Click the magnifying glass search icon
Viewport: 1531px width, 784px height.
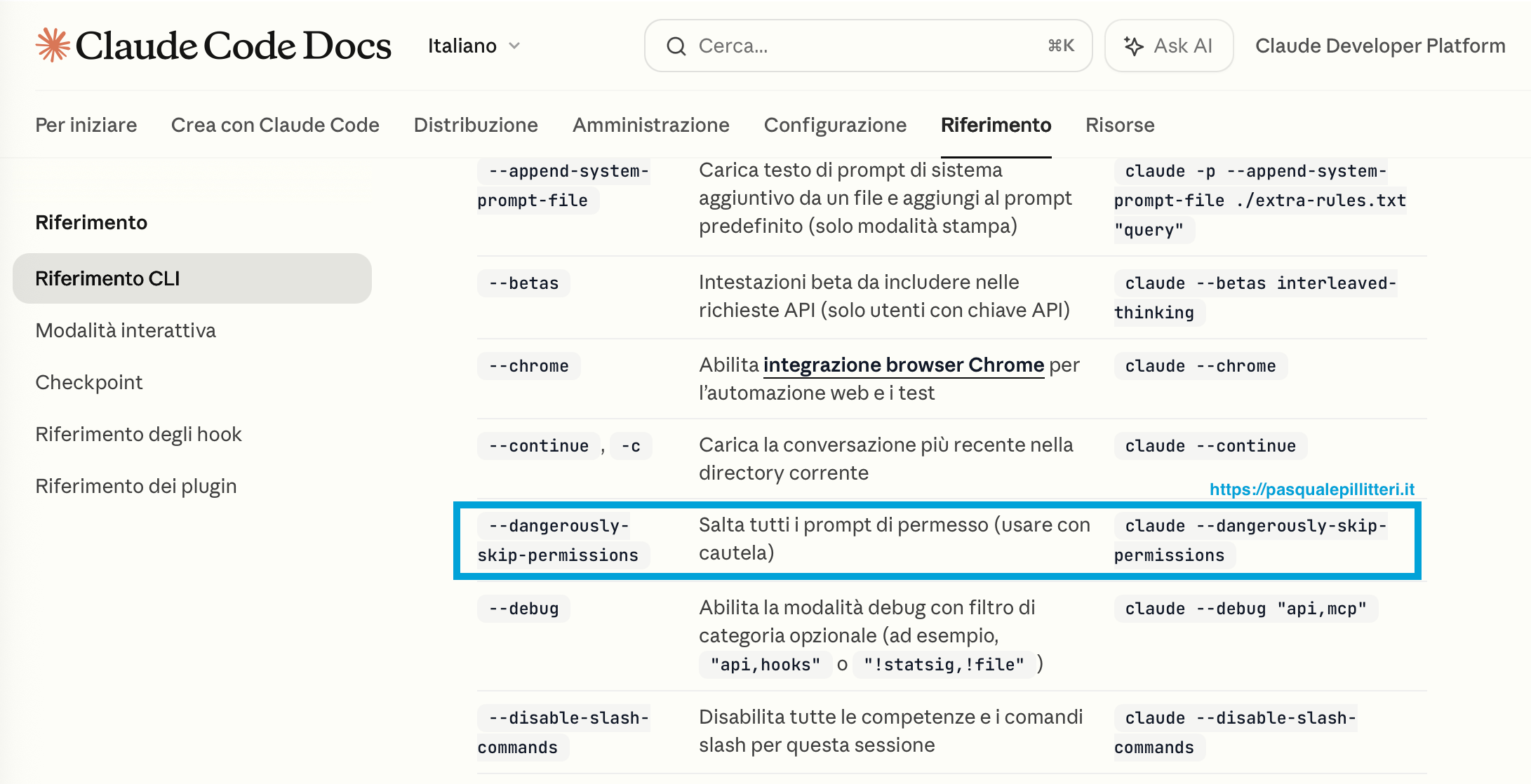[676, 46]
